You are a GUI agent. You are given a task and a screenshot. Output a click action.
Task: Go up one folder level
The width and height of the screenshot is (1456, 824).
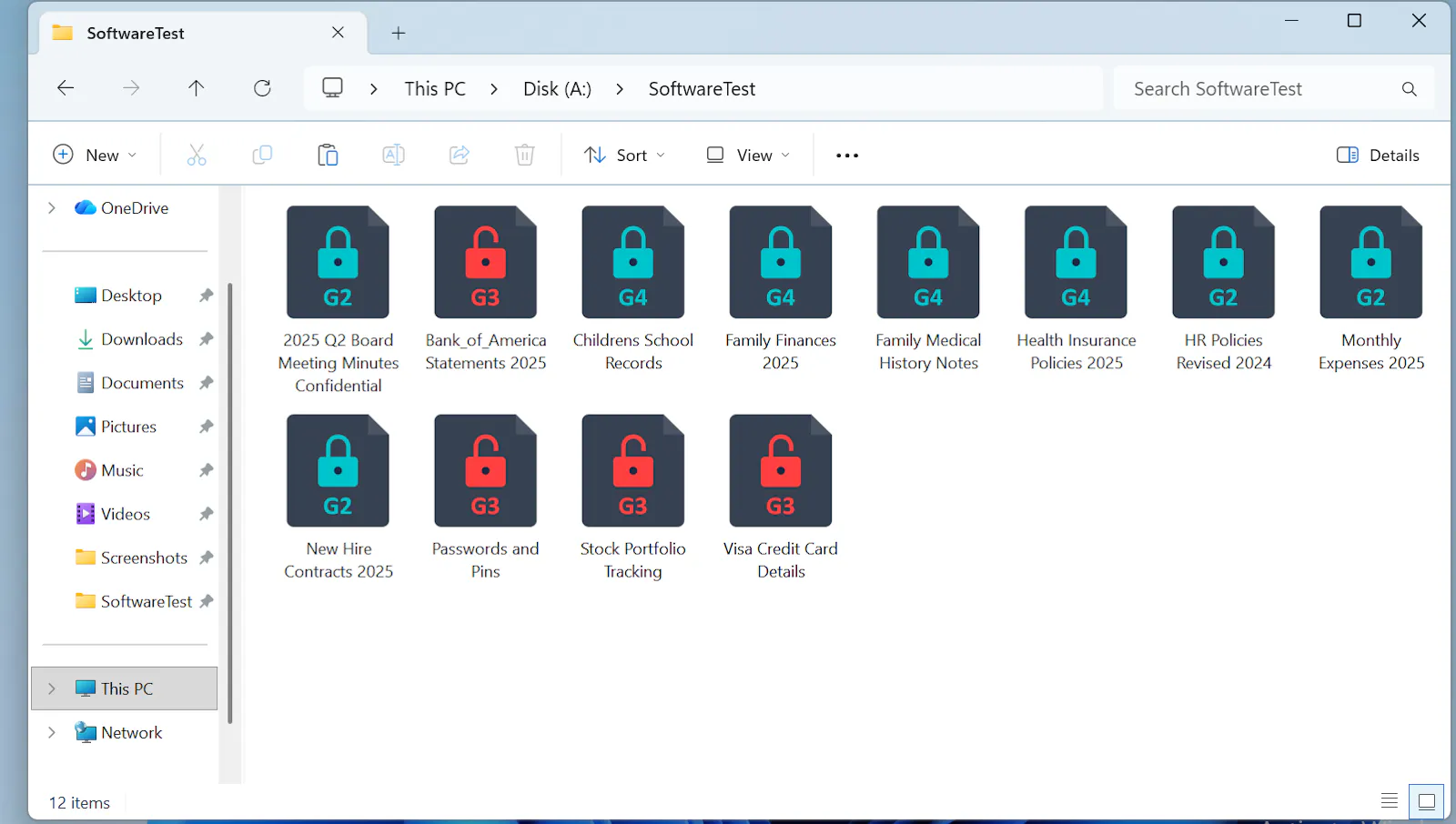[197, 88]
